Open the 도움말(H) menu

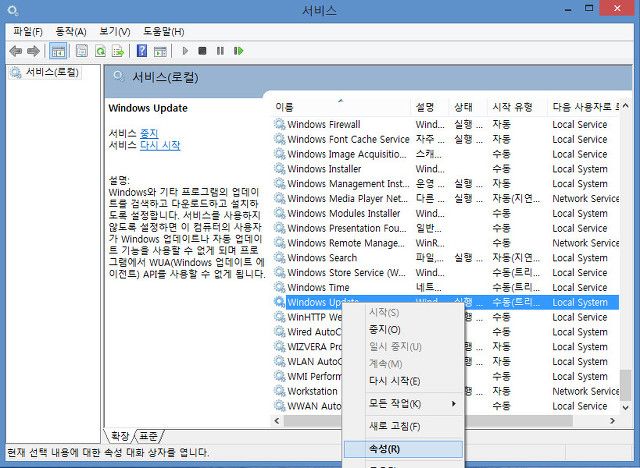164,31
